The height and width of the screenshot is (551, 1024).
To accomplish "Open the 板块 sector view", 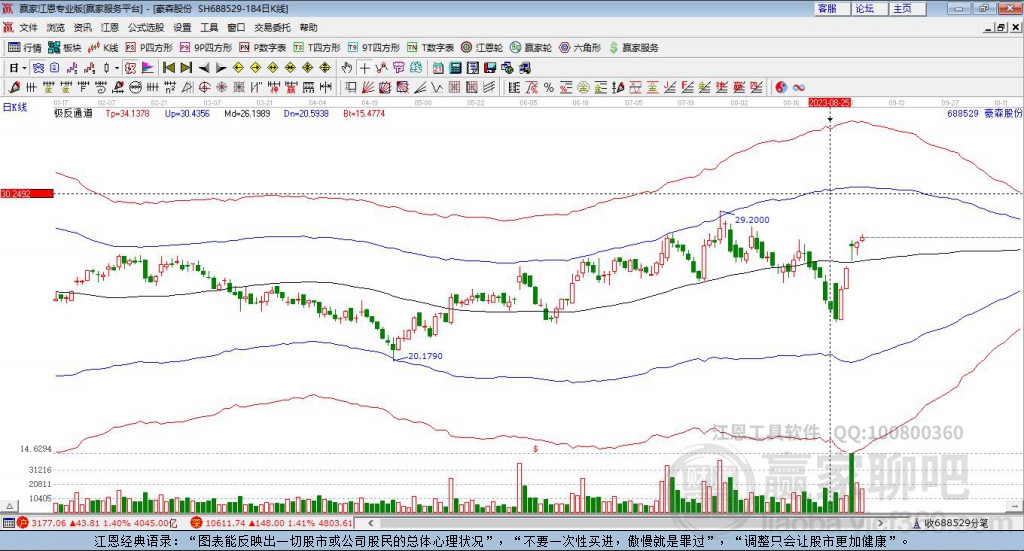I will pos(65,48).
